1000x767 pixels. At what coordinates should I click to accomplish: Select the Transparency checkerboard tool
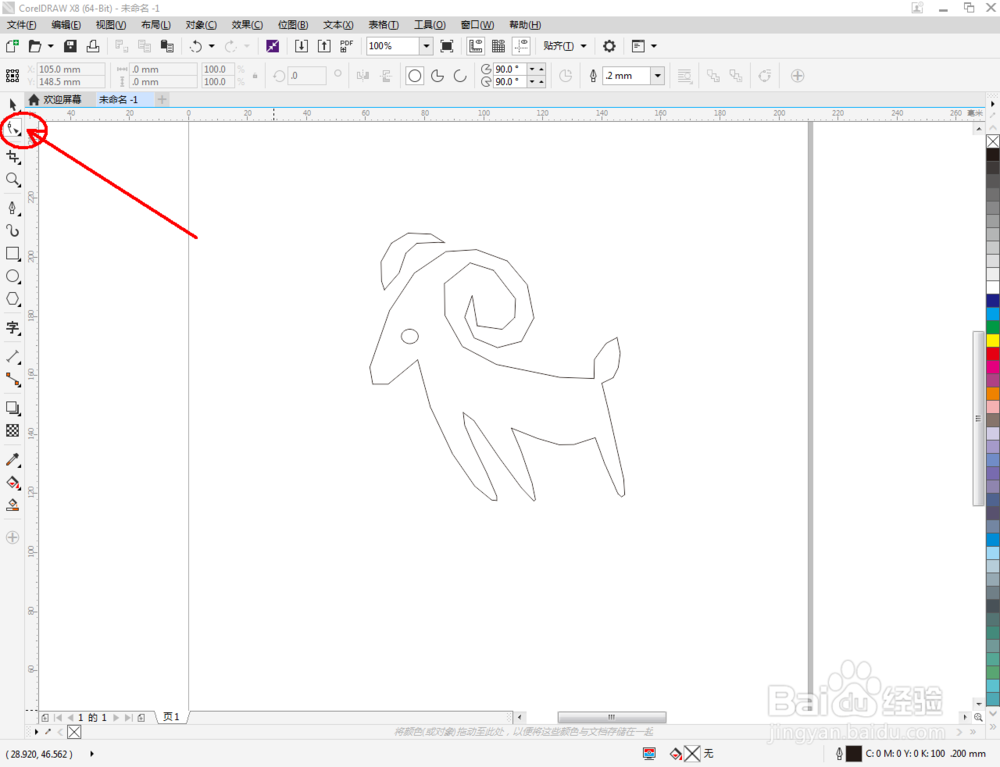(13, 430)
